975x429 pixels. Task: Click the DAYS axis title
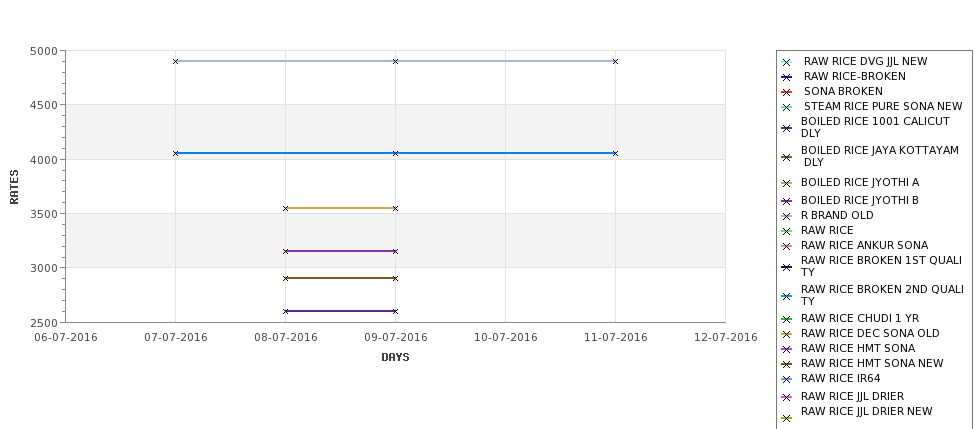coord(395,357)
